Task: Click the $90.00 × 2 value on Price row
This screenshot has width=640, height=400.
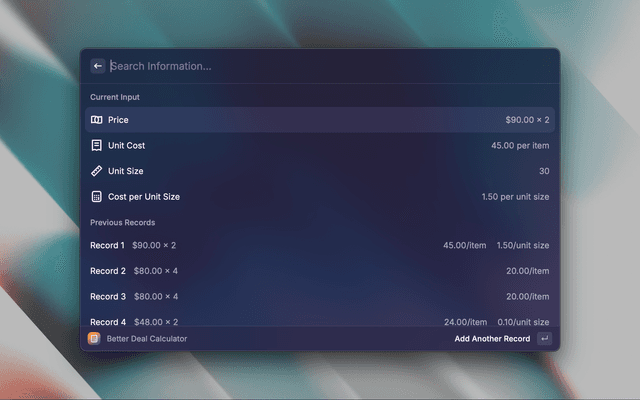Action: [x=527, y=120]
